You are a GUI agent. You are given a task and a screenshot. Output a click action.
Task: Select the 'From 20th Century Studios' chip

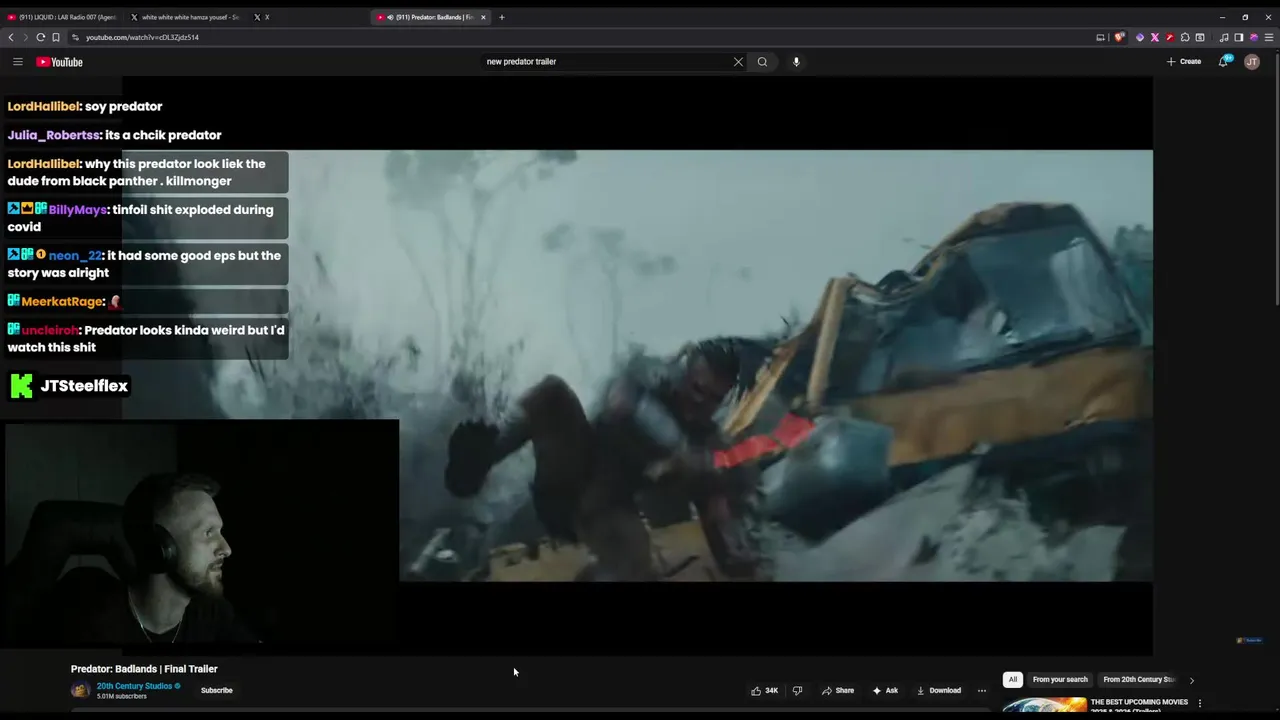point(1139,679)
